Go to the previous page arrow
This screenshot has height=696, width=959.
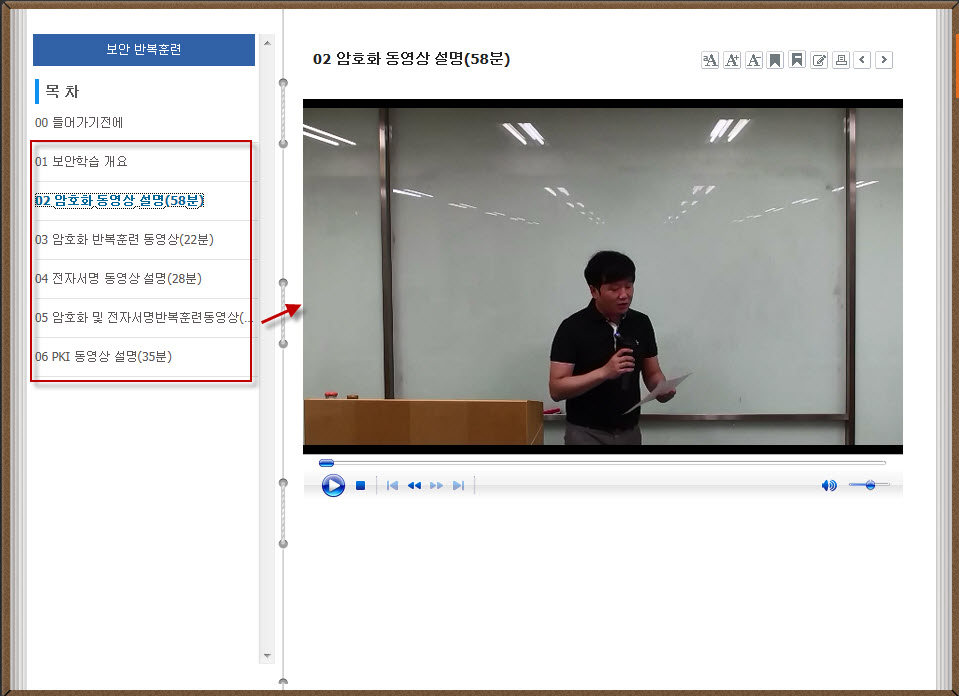(x=862, y=60)
